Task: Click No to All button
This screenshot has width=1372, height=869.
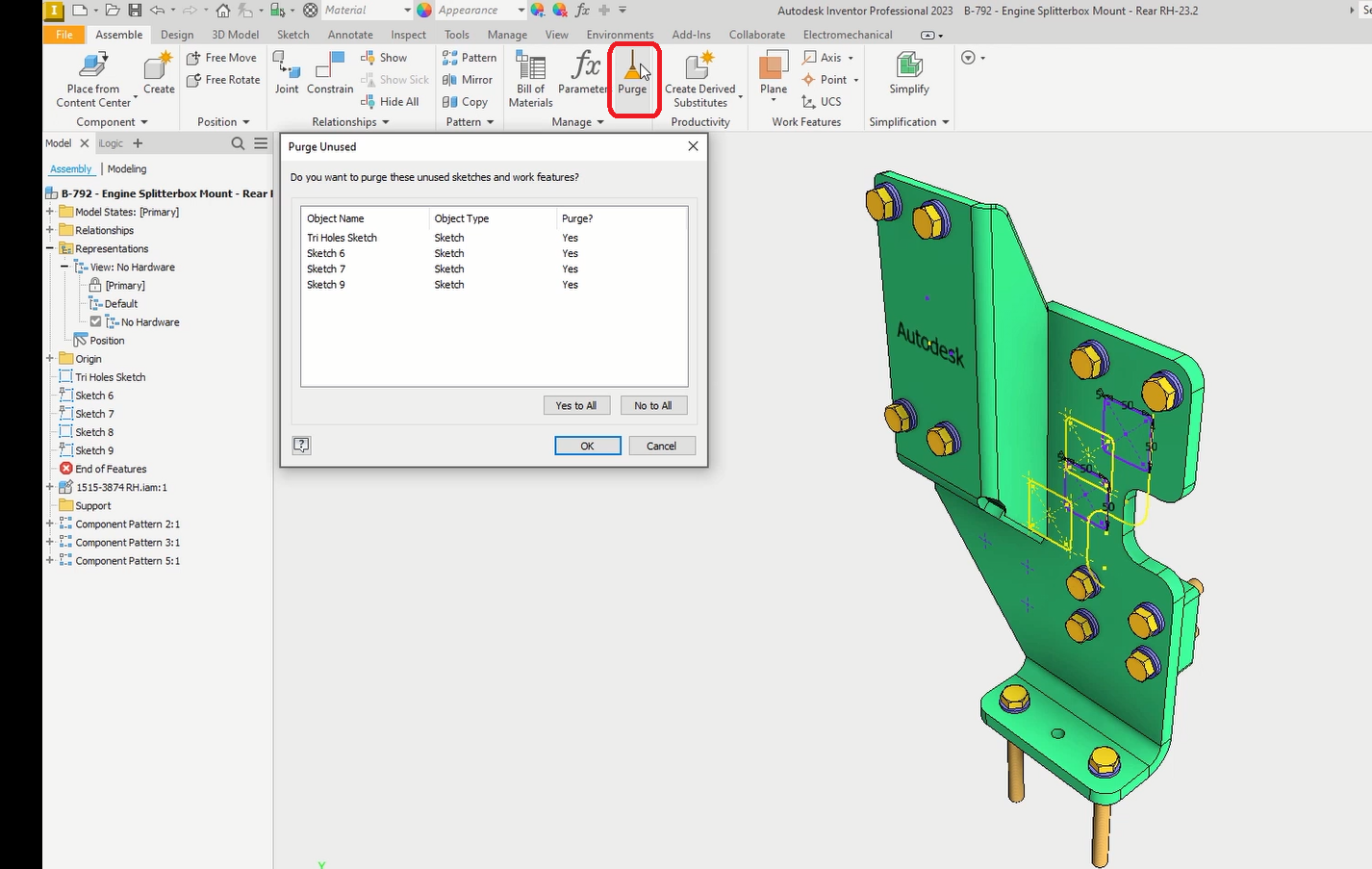Action: 653,405
